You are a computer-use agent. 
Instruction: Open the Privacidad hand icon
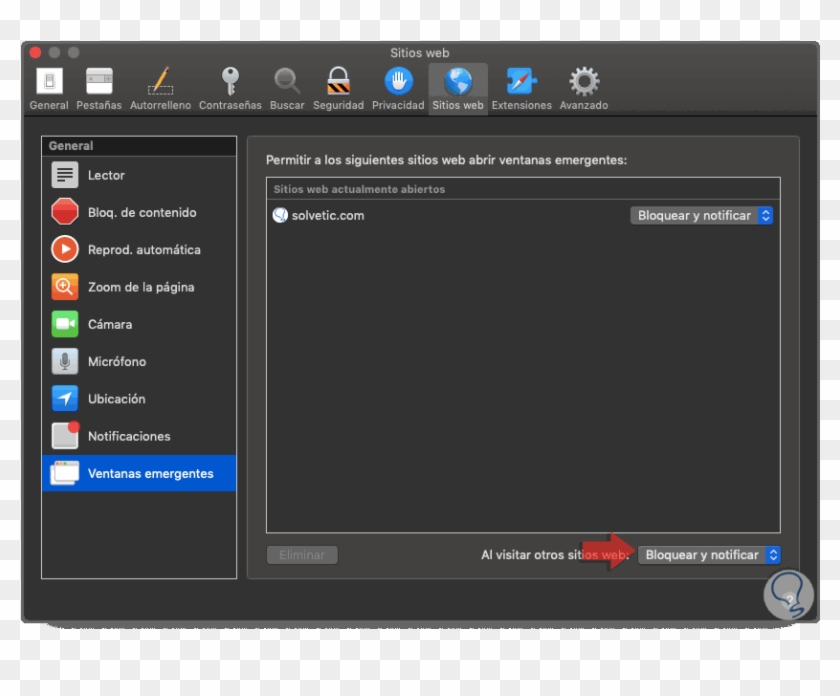[x=398, y=82]
